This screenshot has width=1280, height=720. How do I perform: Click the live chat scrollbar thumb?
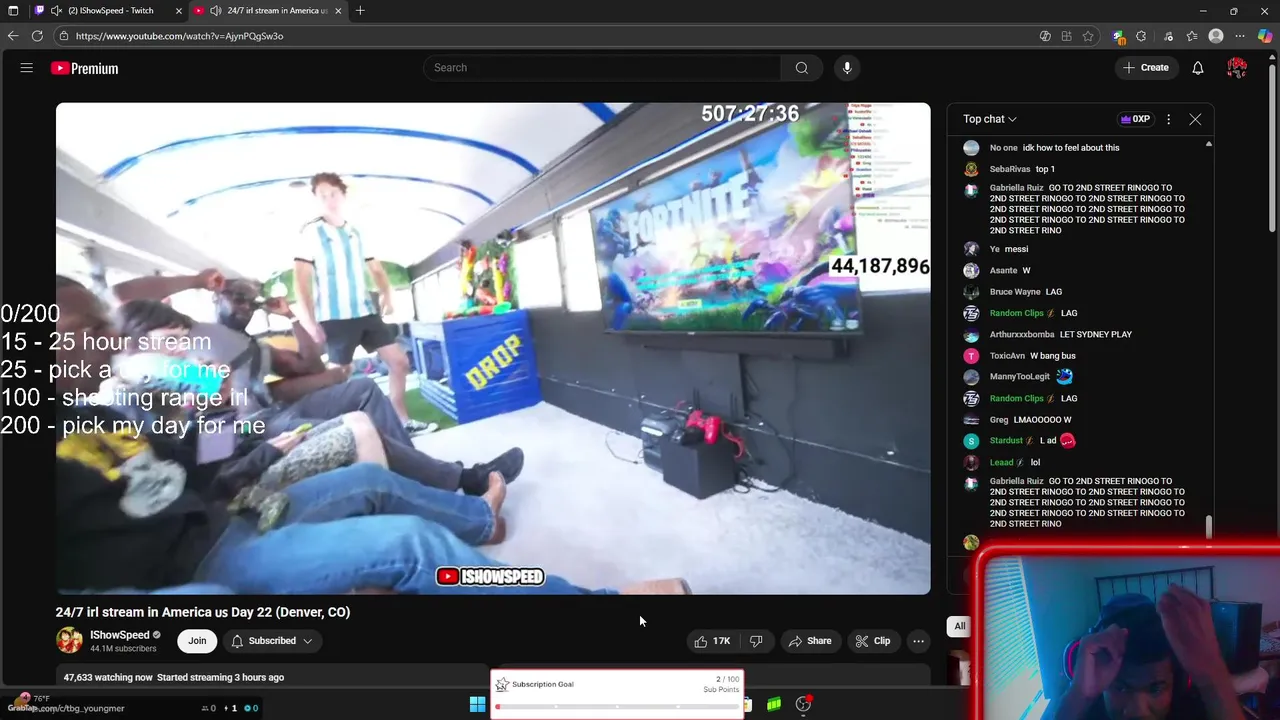coord(1208,527)
